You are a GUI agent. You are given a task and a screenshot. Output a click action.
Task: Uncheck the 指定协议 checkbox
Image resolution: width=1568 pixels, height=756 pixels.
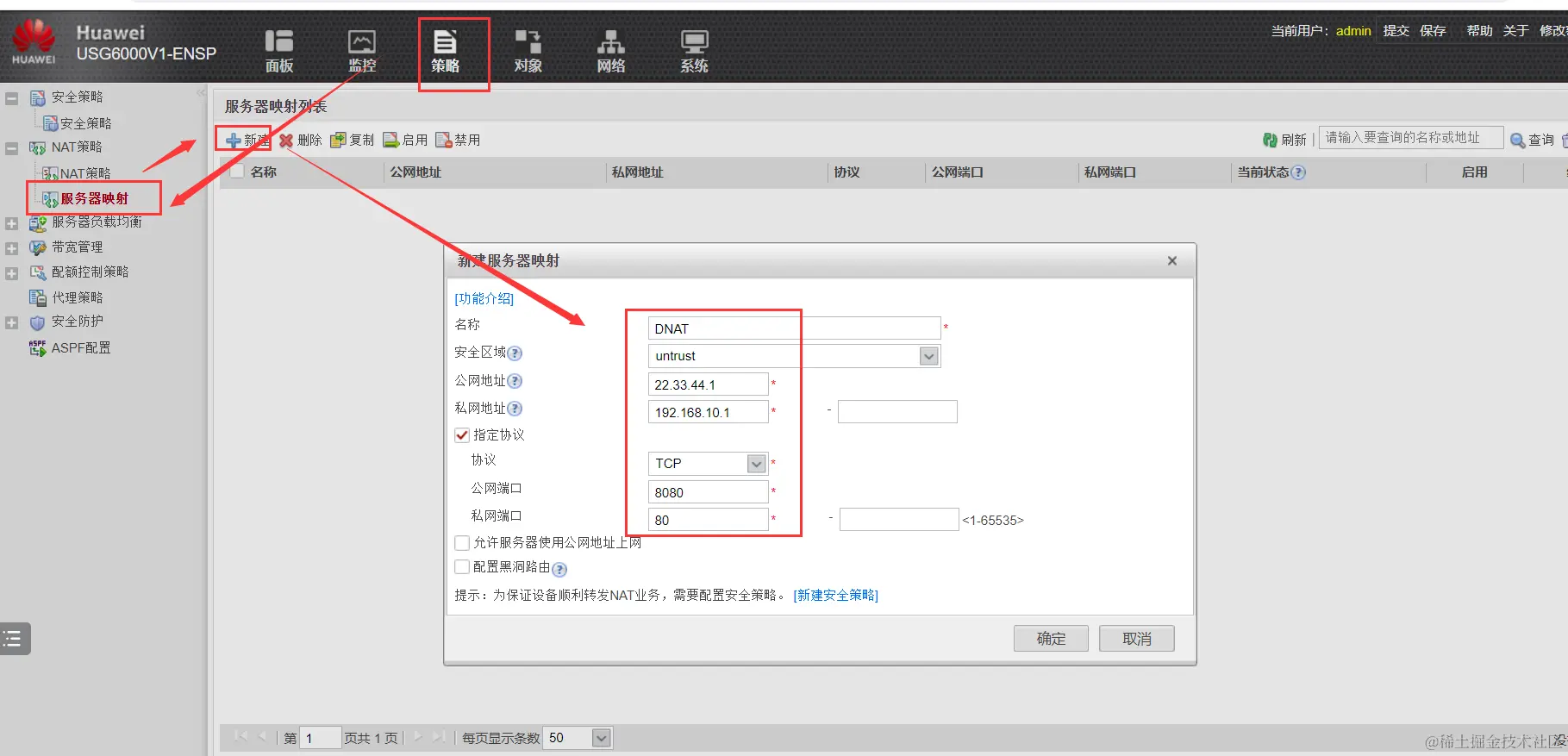(x=462, y=435)
